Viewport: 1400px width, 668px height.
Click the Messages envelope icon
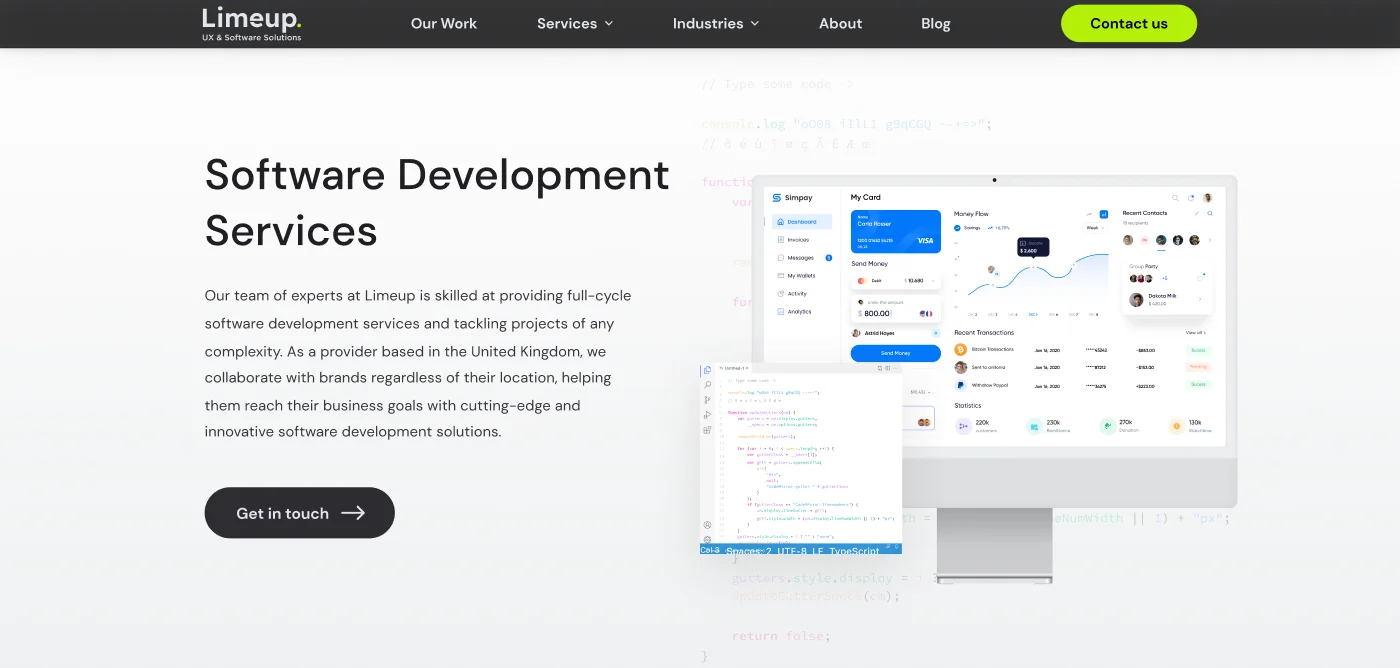[780, 258]
